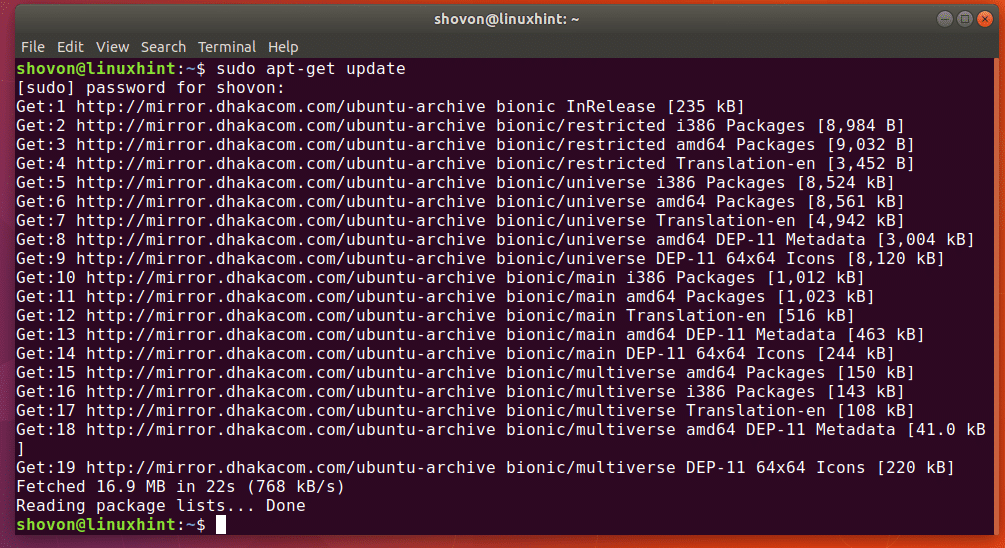Click the Get:10 main i386 Packages line
Viewport: 1005px width, 548px height.
pyautogui.click(x=440, y=278)
